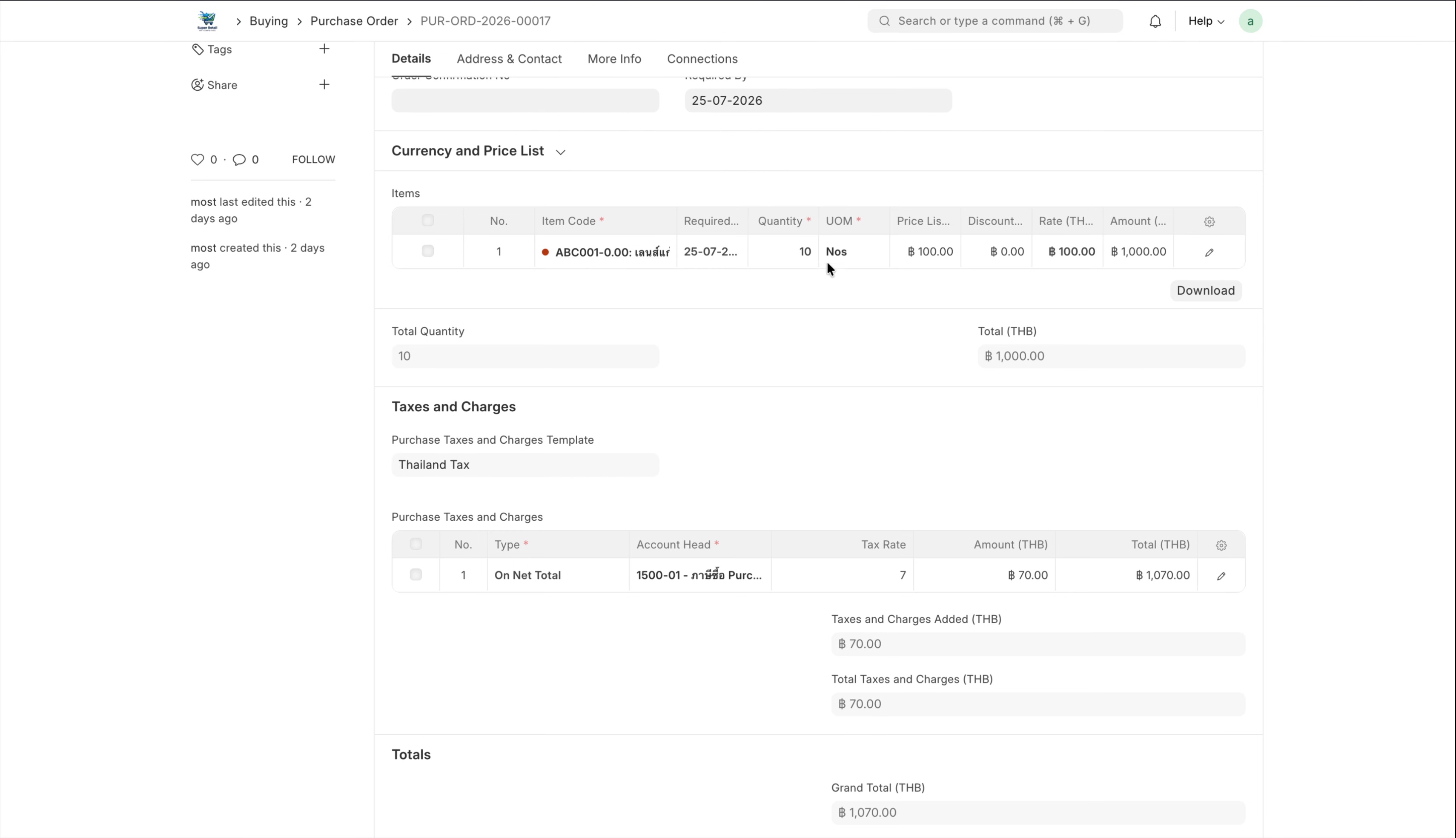1456x838 pixels.
Task: Switch to Address & Contact tab
Action: (509, 59)
